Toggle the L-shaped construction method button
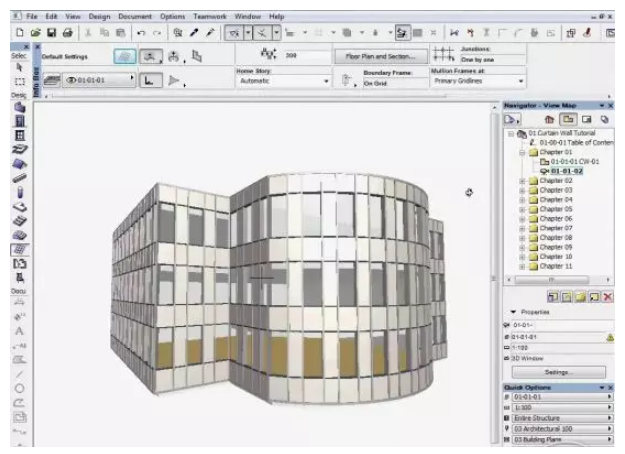The width and height of the screenshot is (625, 454). pyautogui.click(x=150, y=81)
